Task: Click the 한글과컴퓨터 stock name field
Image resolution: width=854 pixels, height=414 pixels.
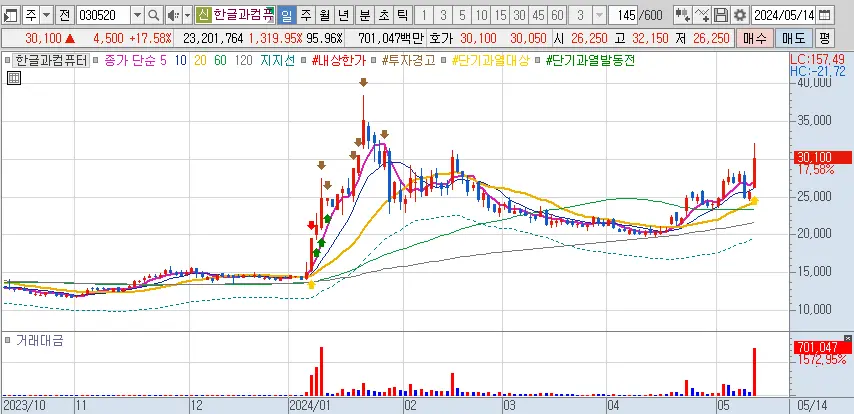Action: pyautogui.click(x=242, y=15)
